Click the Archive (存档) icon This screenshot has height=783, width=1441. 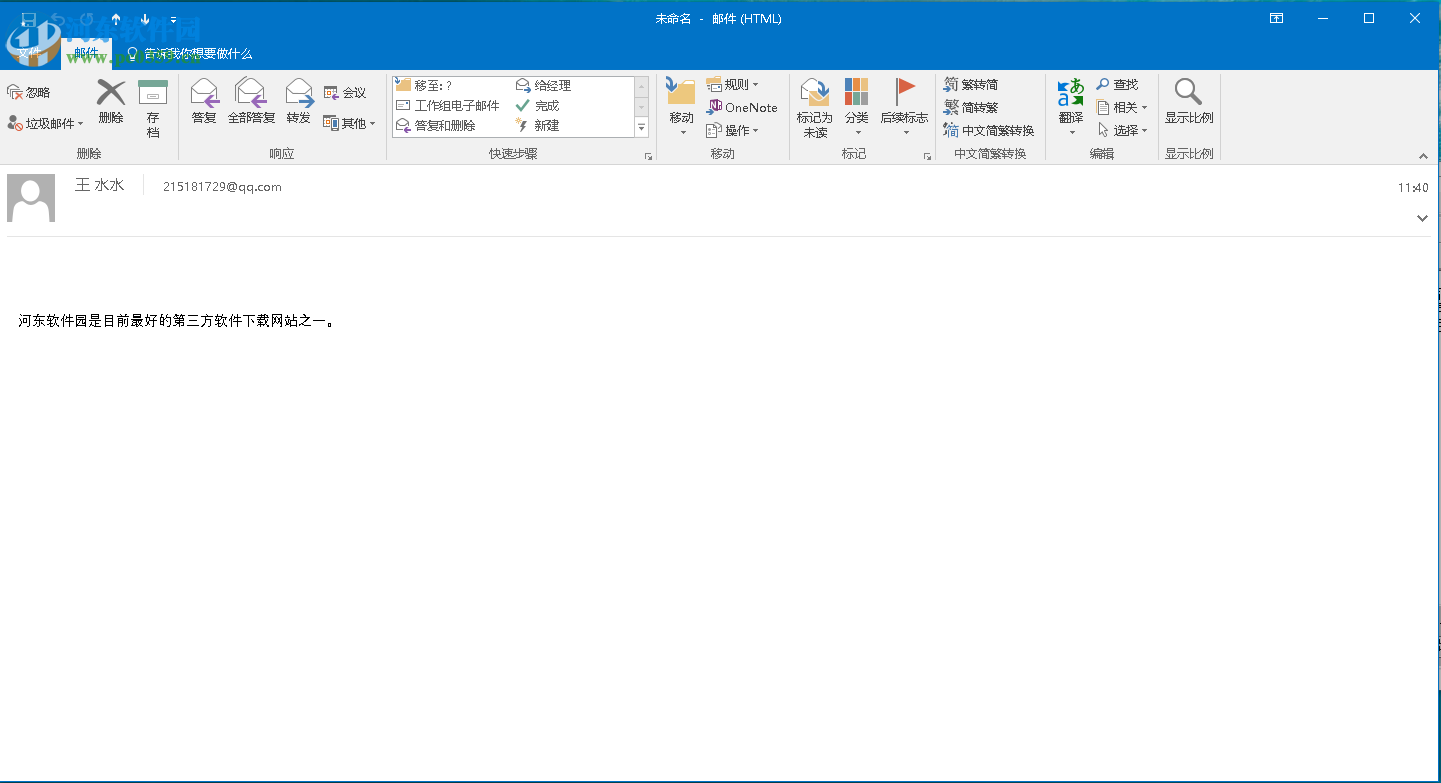153,108
